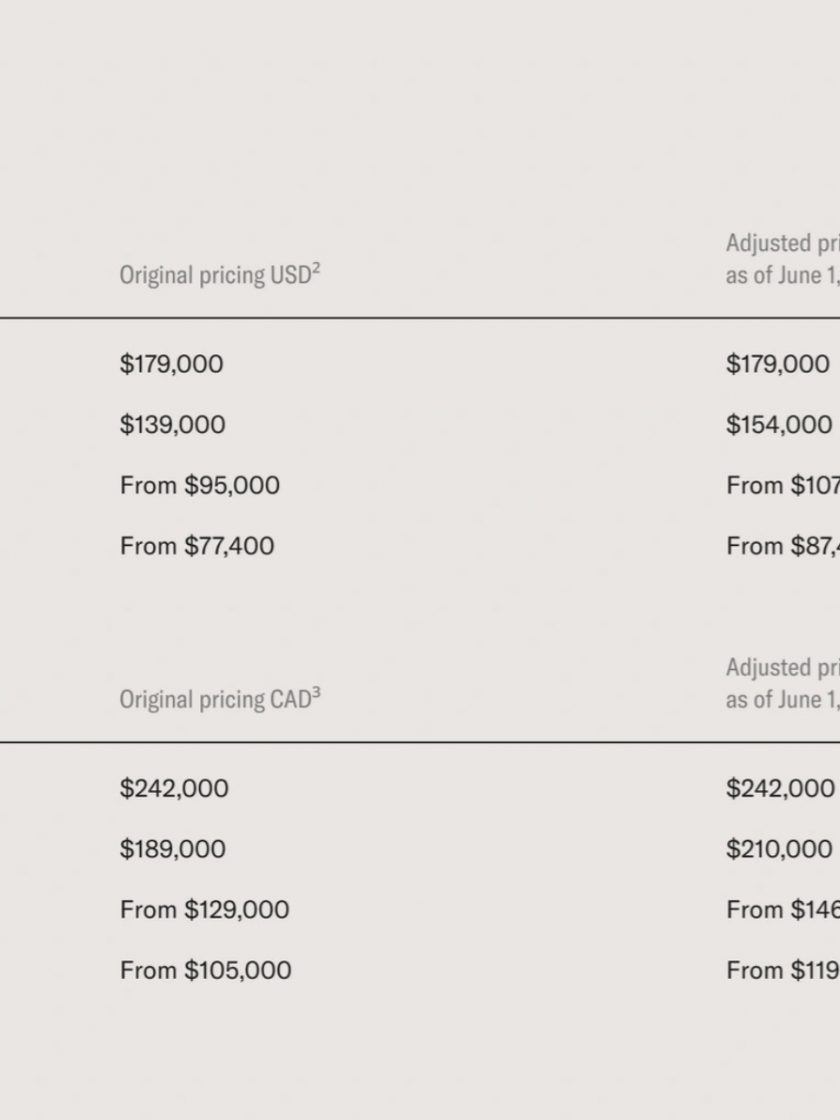This screenshot has width=840, height=1120.
Task: Click the USD footnote superscript 2
Action: 316,269
